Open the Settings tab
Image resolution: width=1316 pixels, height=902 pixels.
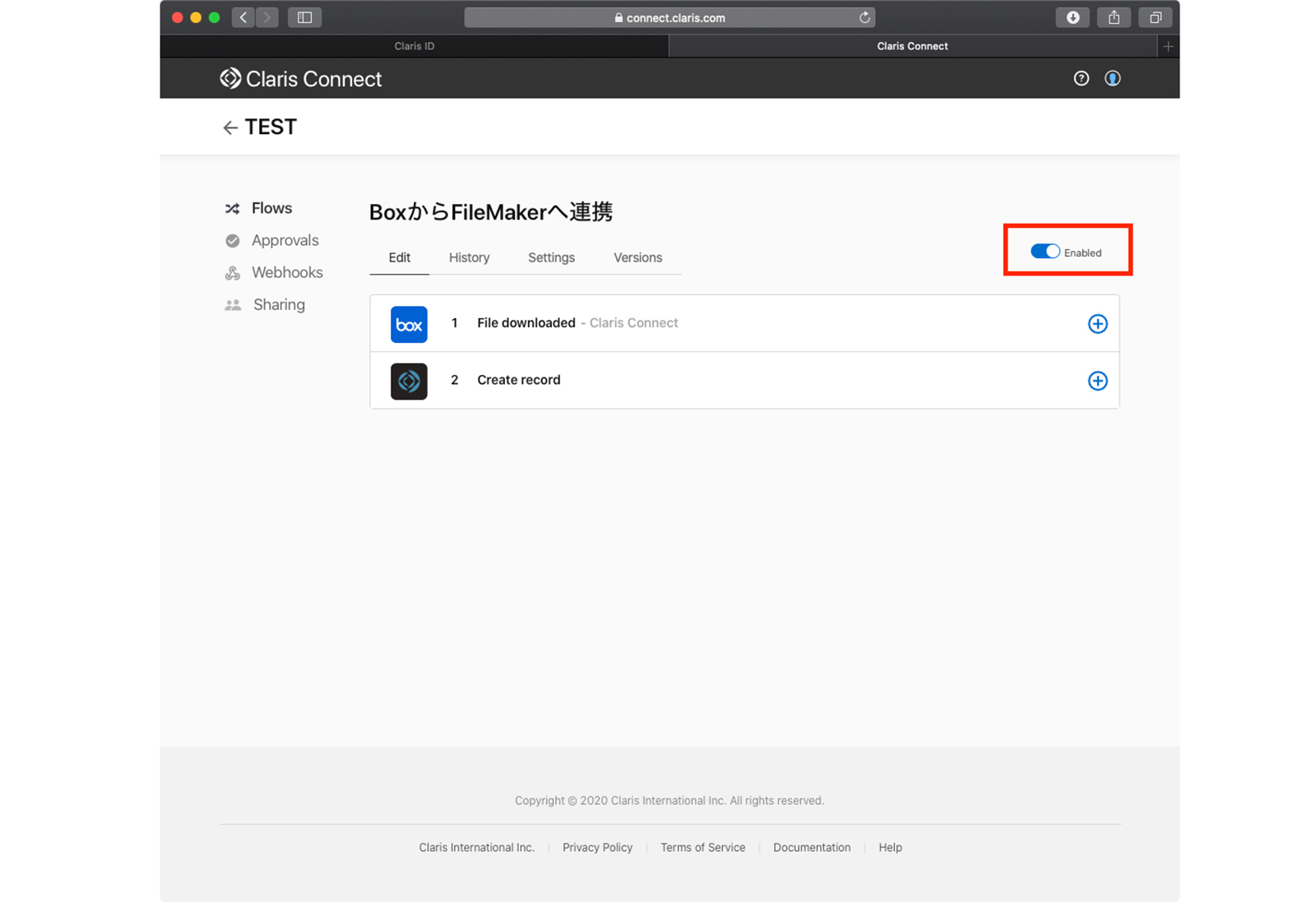click(x=551, y=257)
